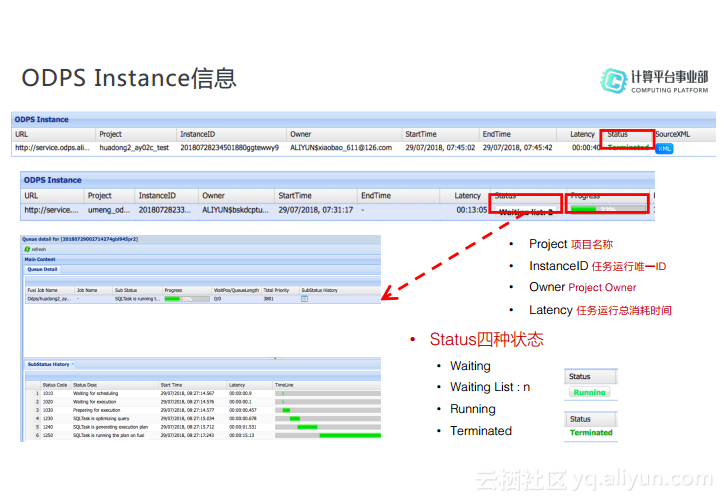Click latency 00:00:15.13 in history table

point(241,435)
